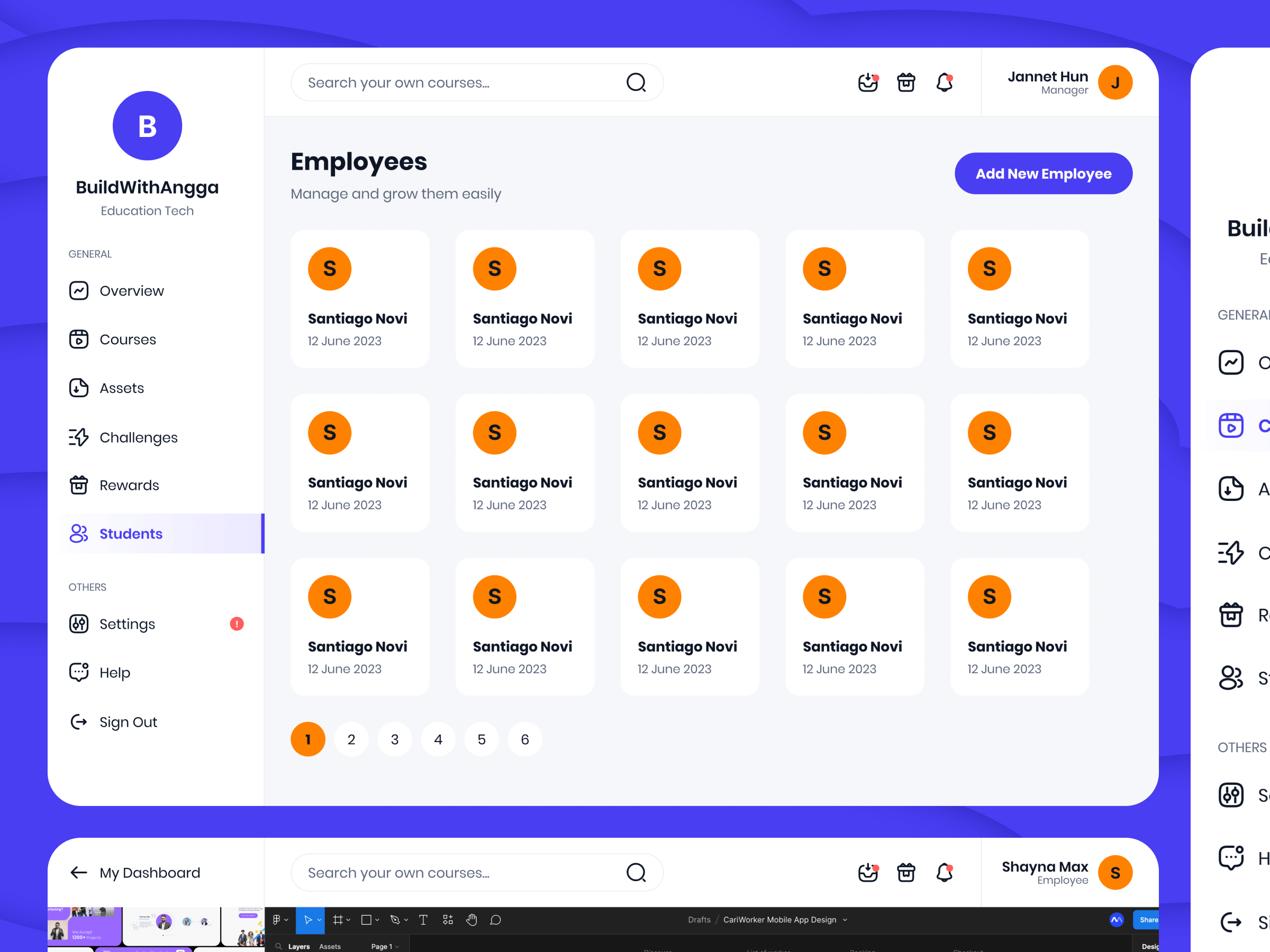Screen dimensions: 1270x952
Task: Click back arrow beside My Dashboard
Action: click(x=79, y=873)
